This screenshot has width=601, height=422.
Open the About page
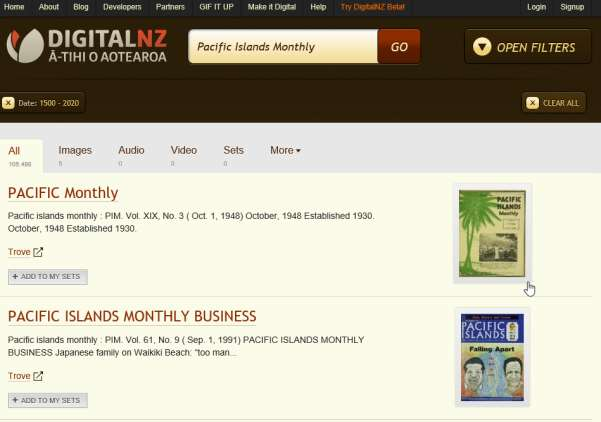[49, 7]
